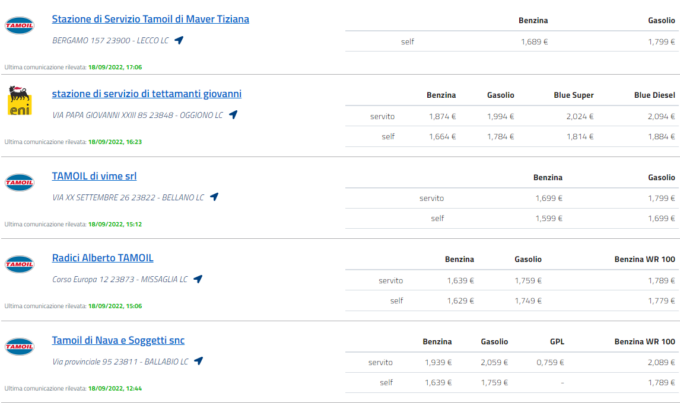This screenshot has height=403, width=680.
Task: Select the Blue Diesel servito price 2,094 €
Action: coord(649,116)
